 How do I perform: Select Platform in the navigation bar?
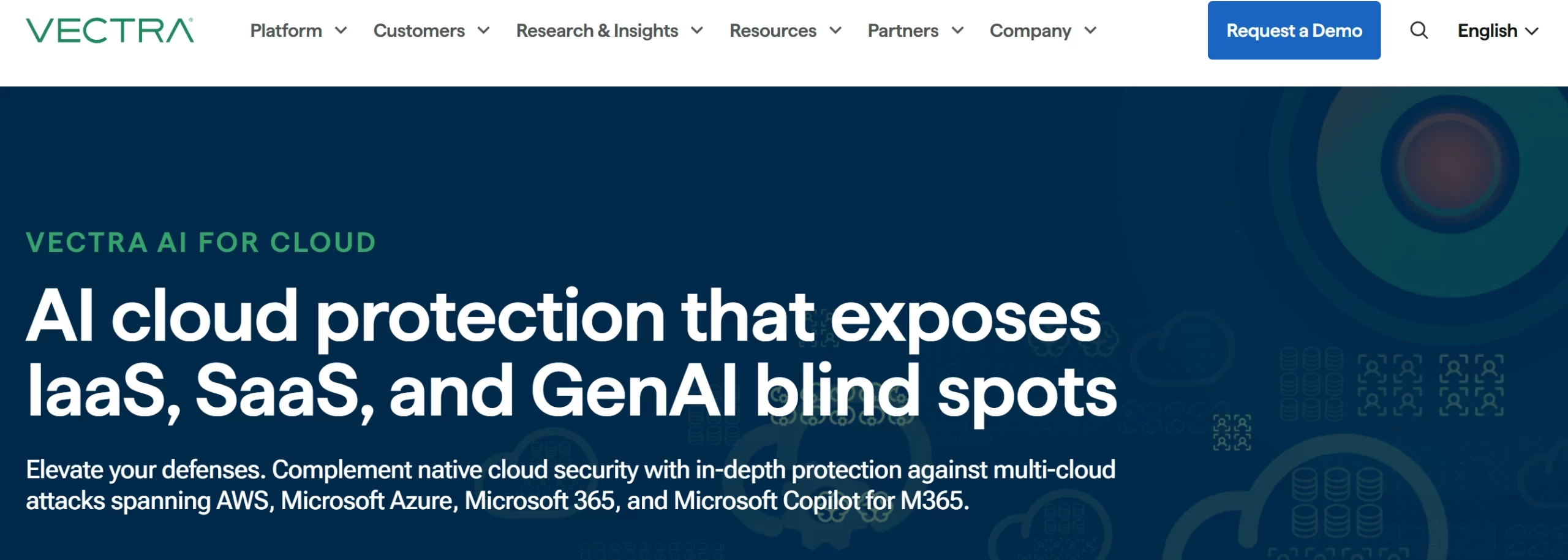[285, 31]
